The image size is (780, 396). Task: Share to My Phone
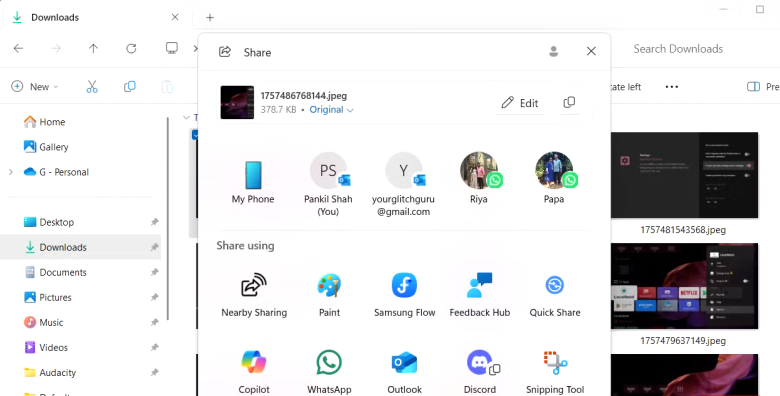click(x=253, y=182)
